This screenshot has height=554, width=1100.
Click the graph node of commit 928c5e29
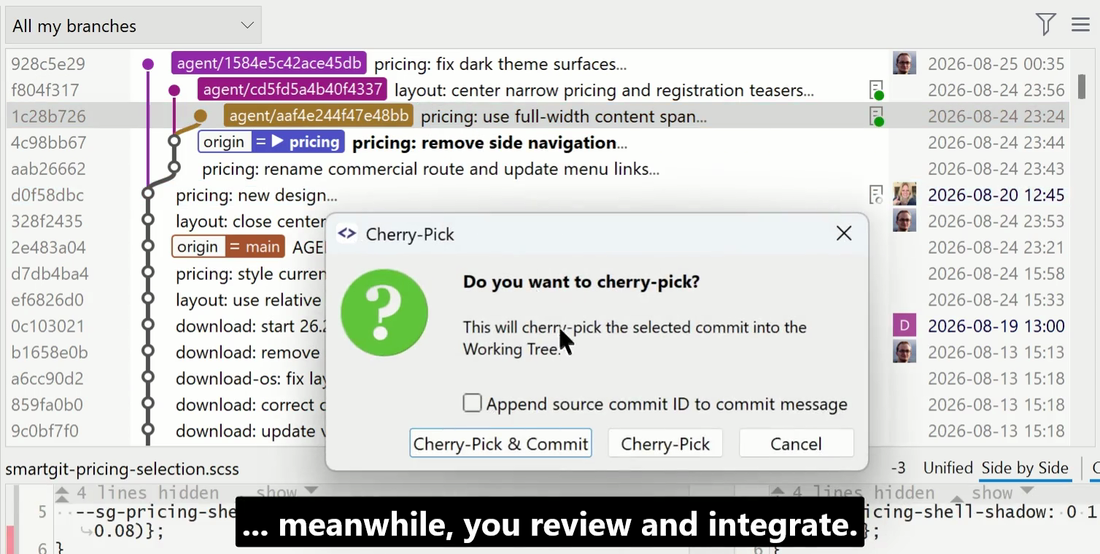[148, 65]
